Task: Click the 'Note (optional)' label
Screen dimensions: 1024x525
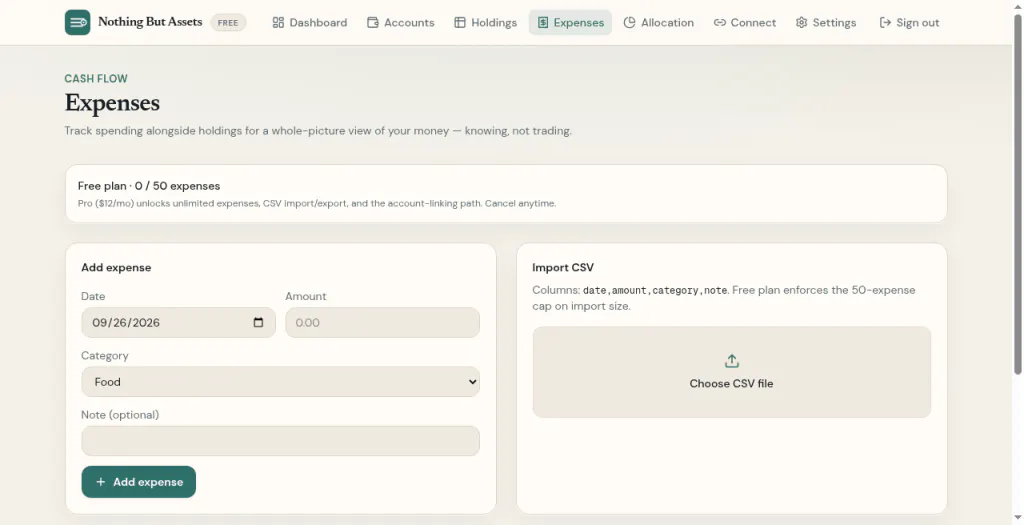Action: point(120,415)
